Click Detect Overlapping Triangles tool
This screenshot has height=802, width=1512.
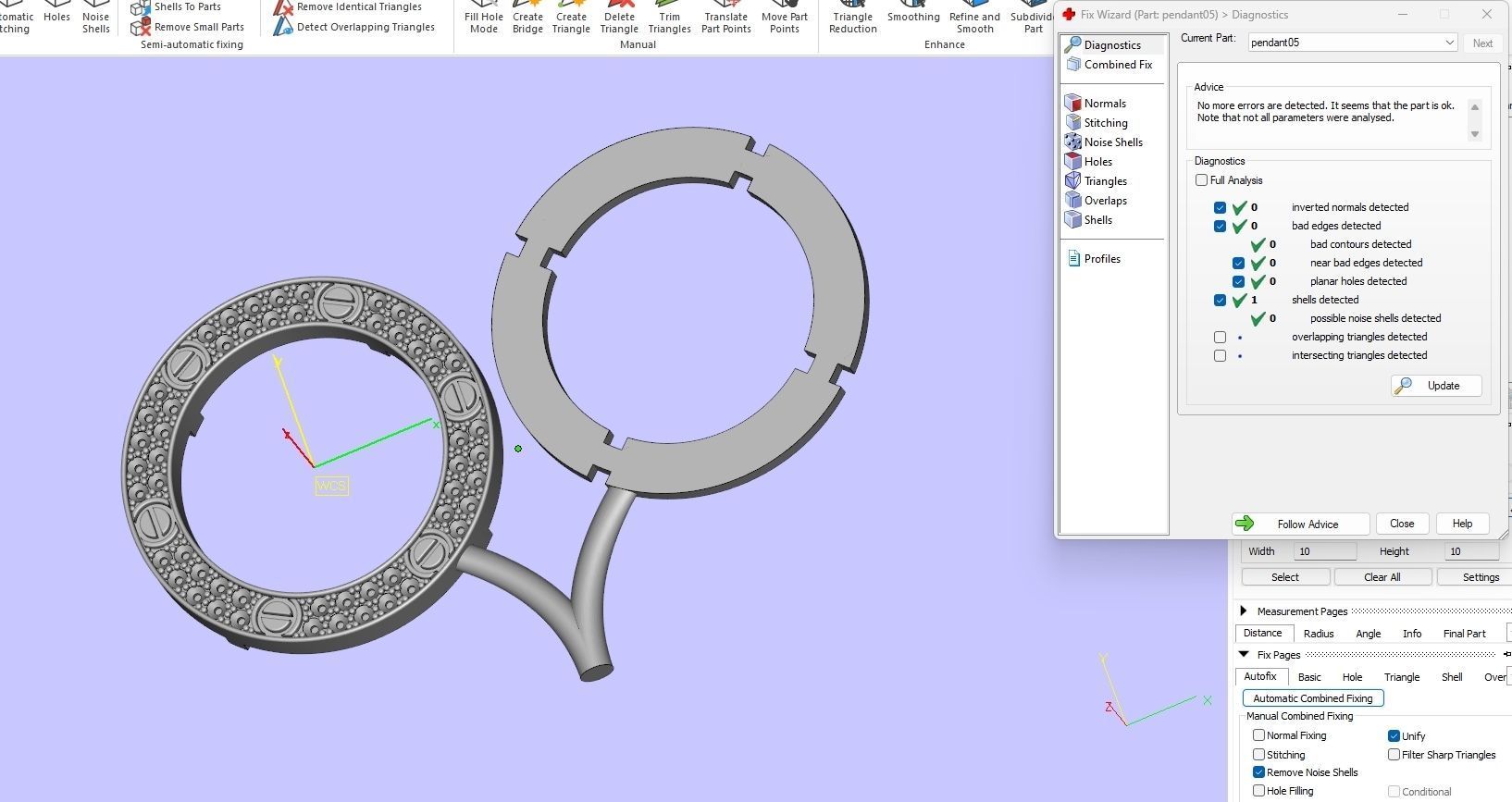(354, 27)
